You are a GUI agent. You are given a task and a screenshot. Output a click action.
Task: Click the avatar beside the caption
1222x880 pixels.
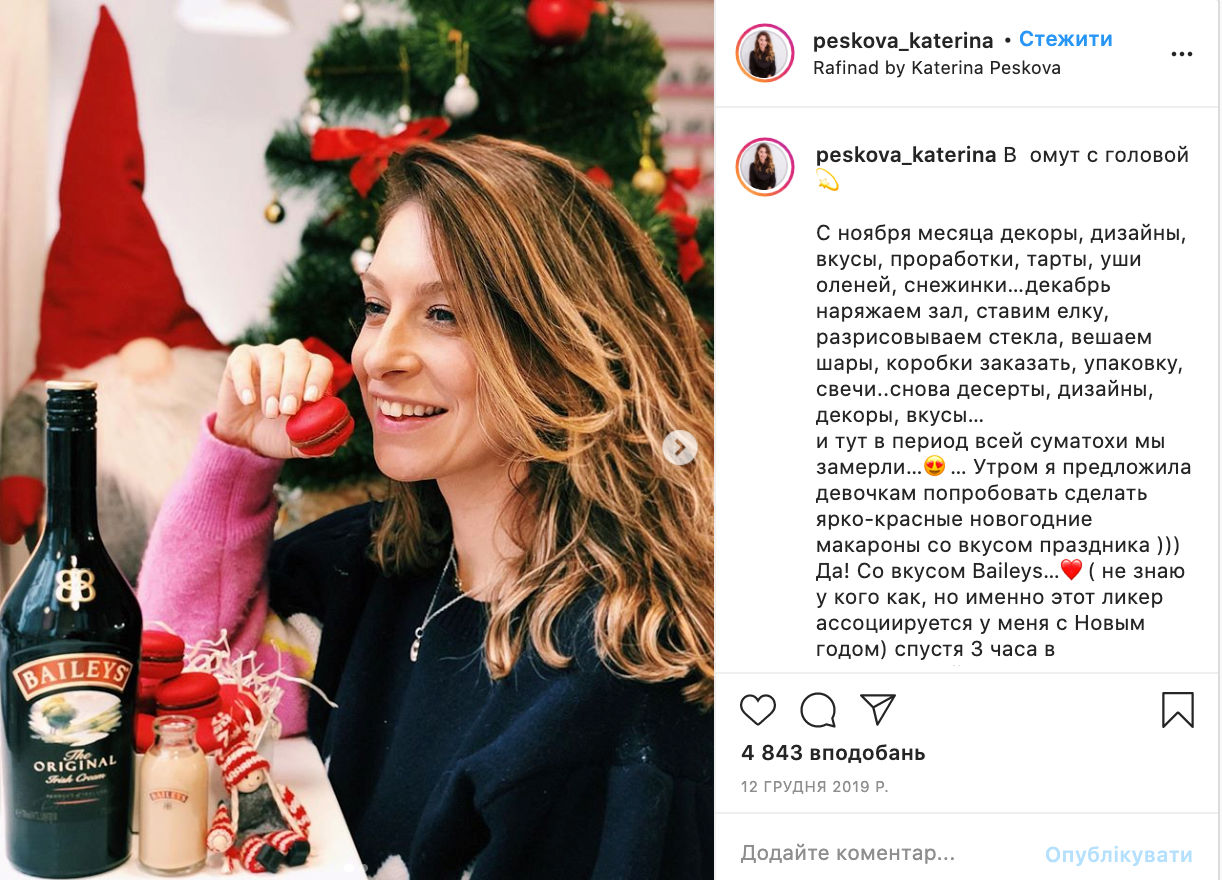pos(765,166)
